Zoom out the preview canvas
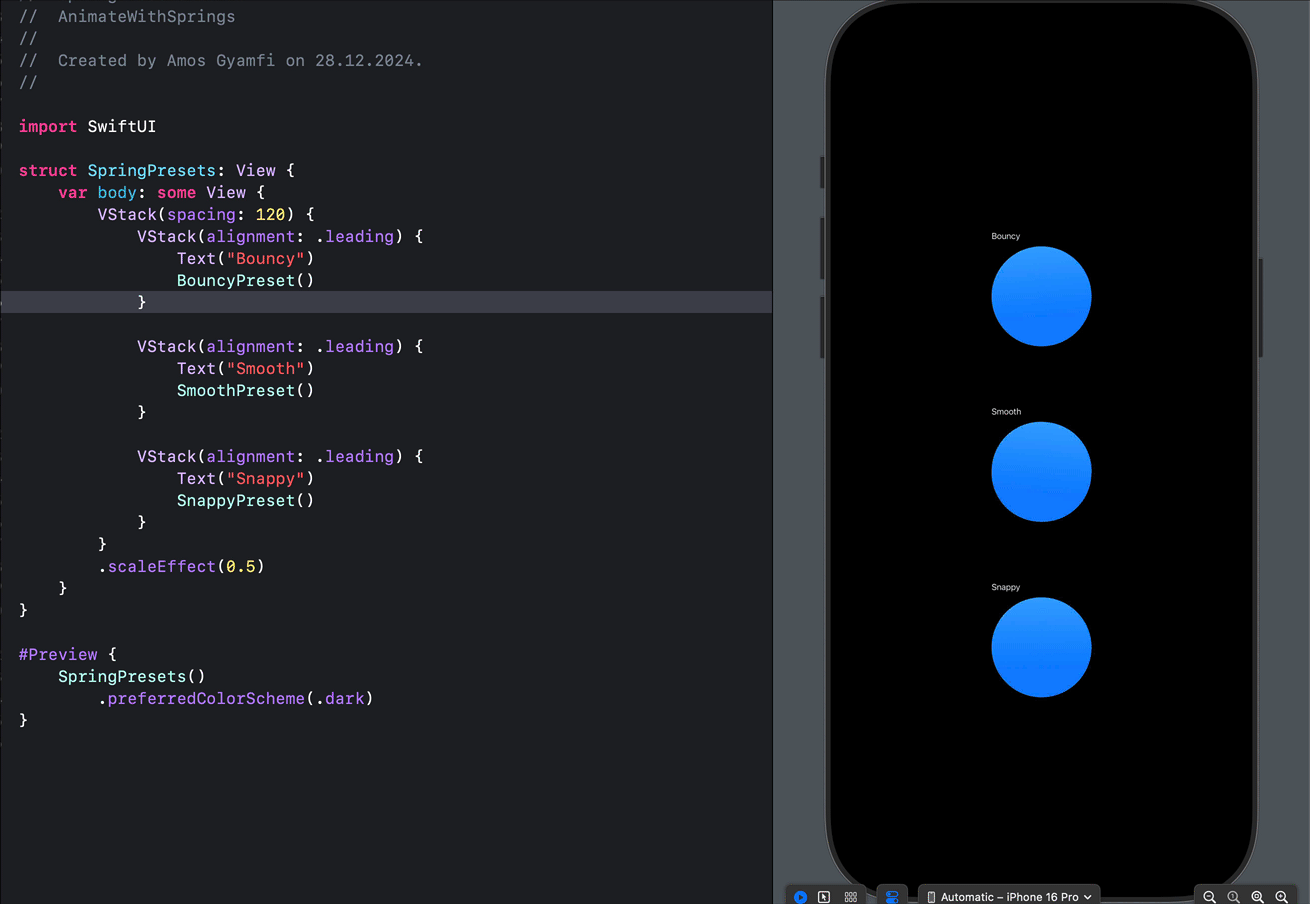The height and width of the screenshot is (904, 1310). pyautogui.click(x=1210, y=897)
